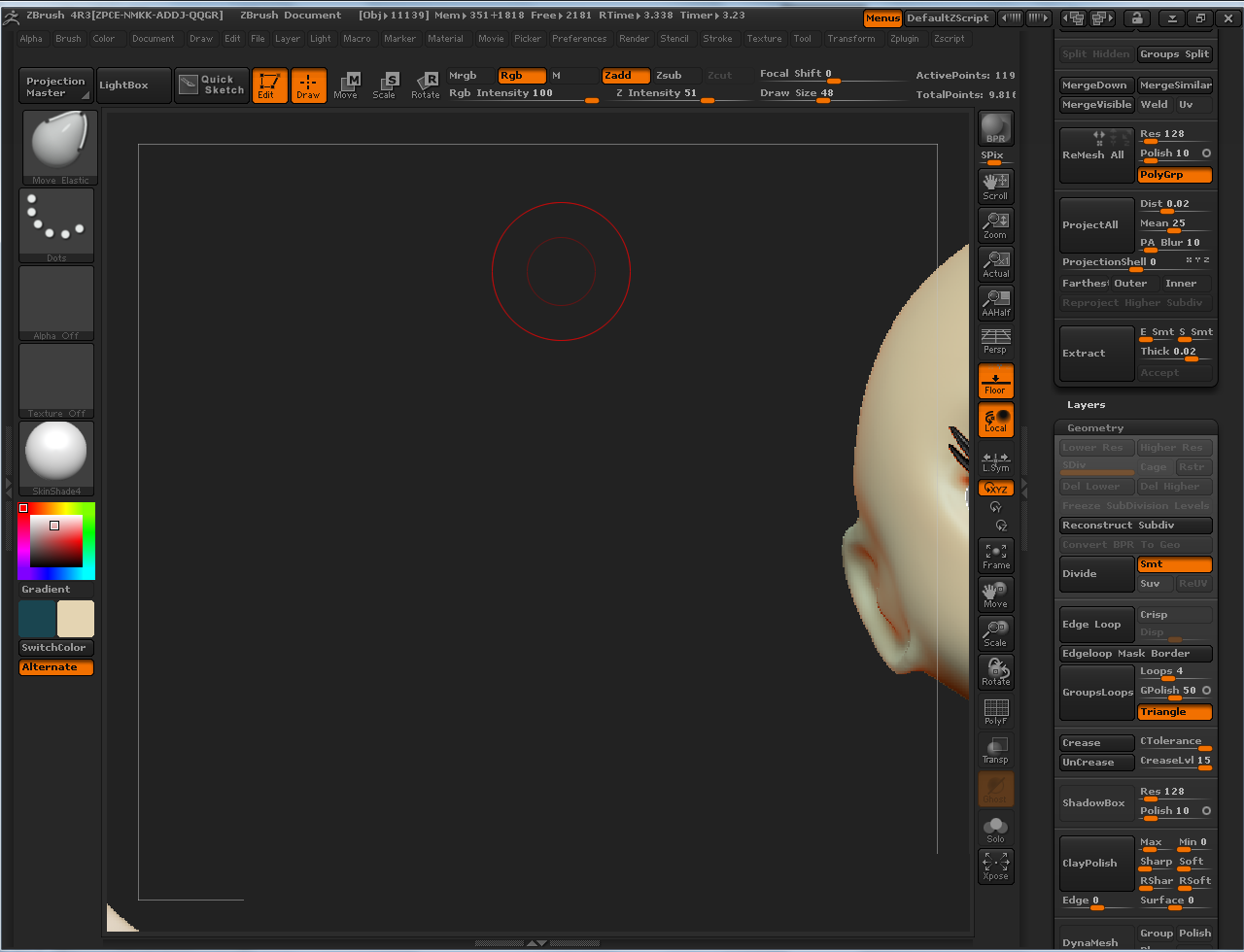The height and width of the screenshot is (952, 1244).
Task: Click the BPR render icon
Action: click(995, 128)
